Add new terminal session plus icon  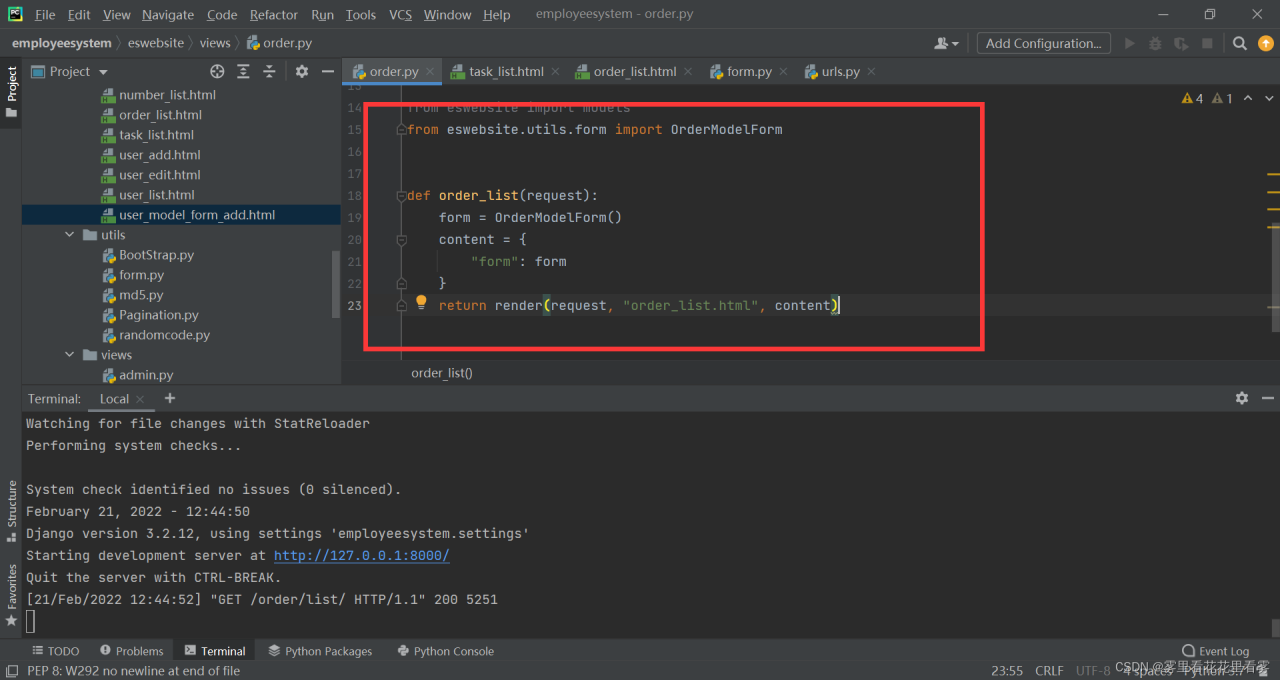(170, 398)
